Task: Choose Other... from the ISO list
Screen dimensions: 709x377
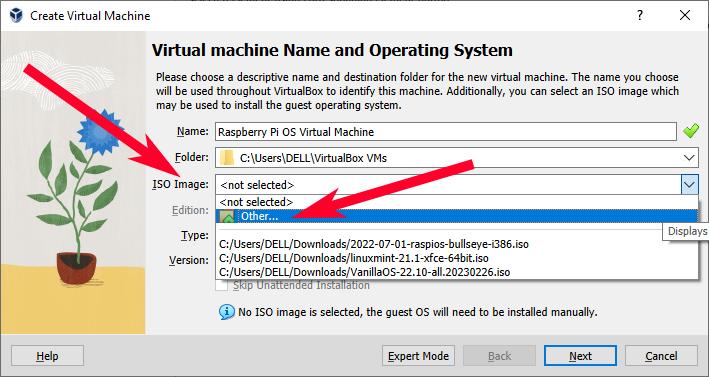Action: pyautogui.click(x=457, y=216)
